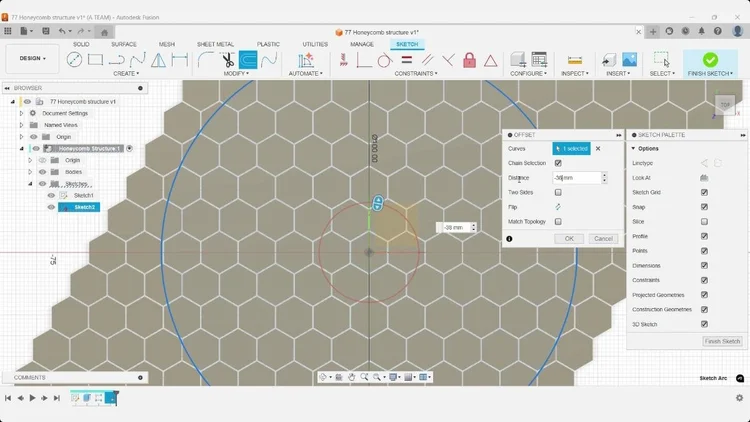Click the '1 selected' Curves button
Viewport: 750px width, 422px height.
click(x=571, y=149)
